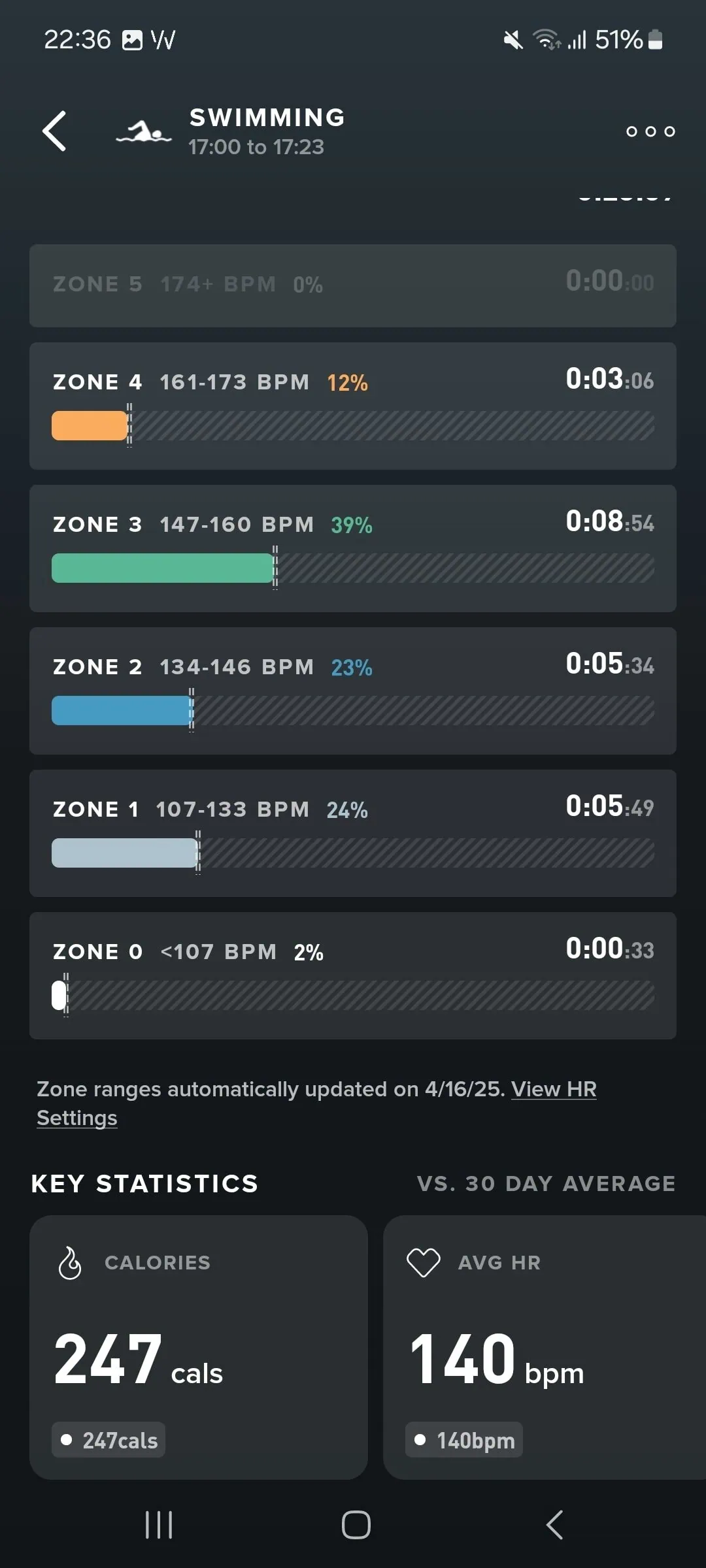This screenshot has width=706, height=1568.
Task: Open the Calories statistics card
Action: click(199, 1346)
